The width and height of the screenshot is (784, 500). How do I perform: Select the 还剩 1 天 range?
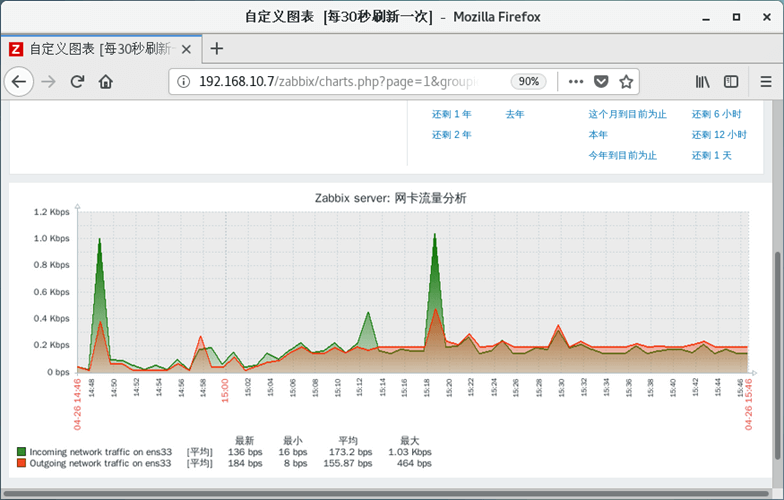click(712, 156)
